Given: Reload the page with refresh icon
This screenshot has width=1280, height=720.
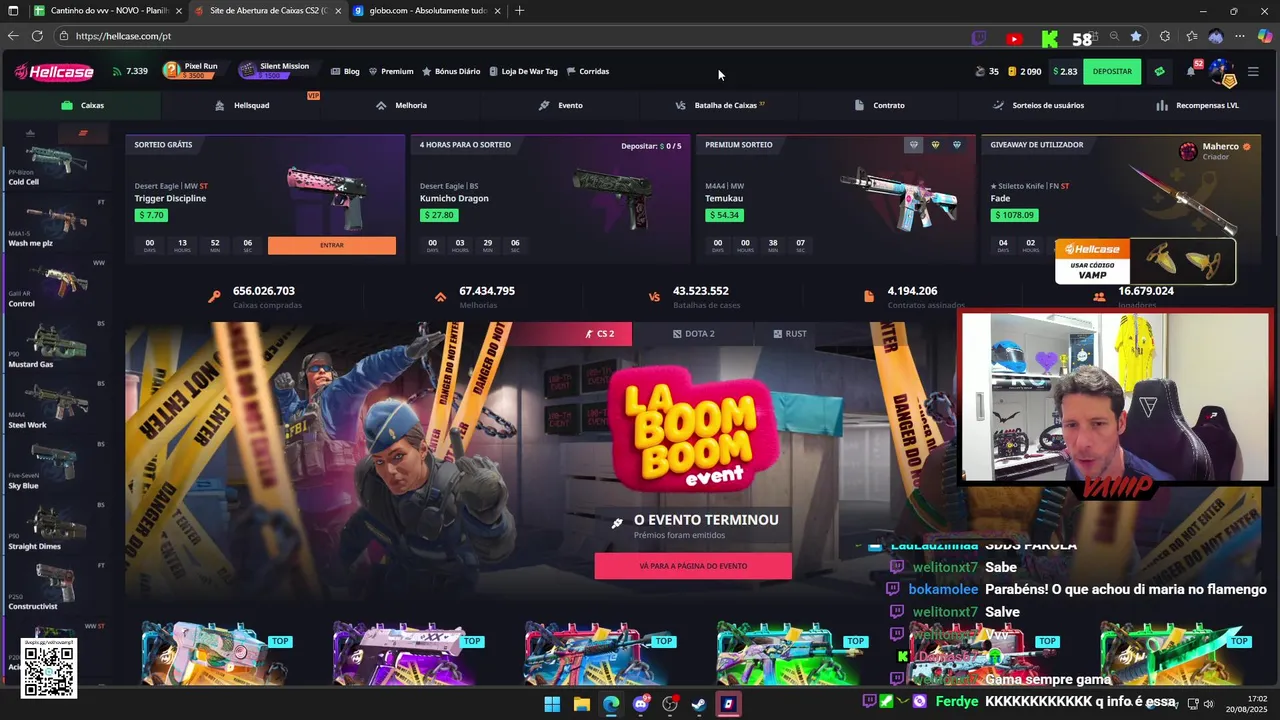Looking at the screenshot, I should pyautogui.click(x=37, y=36).
